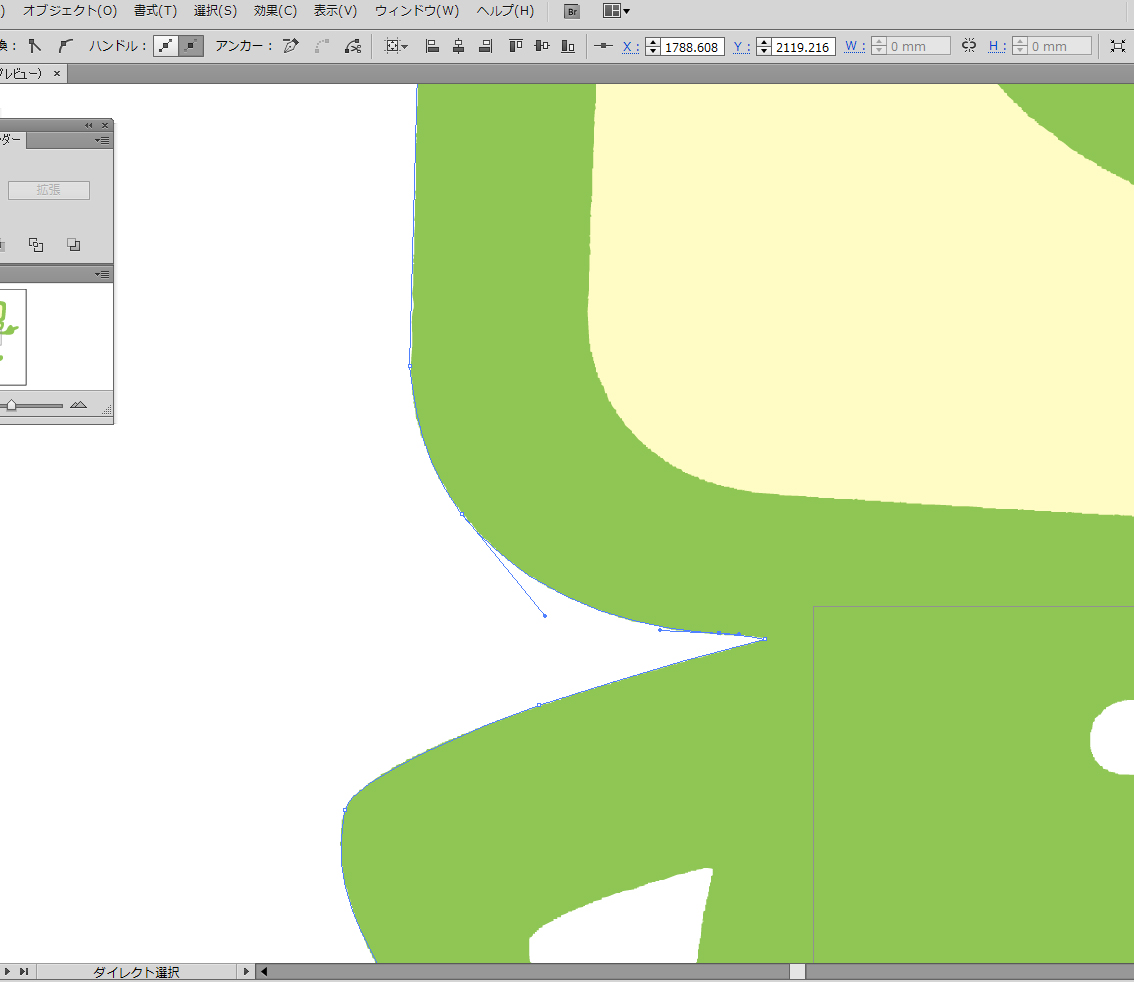The height and width of the screenshot is (982, 1134).
Task: Enable show handles for multiple selected anchors
Action: 166,46
